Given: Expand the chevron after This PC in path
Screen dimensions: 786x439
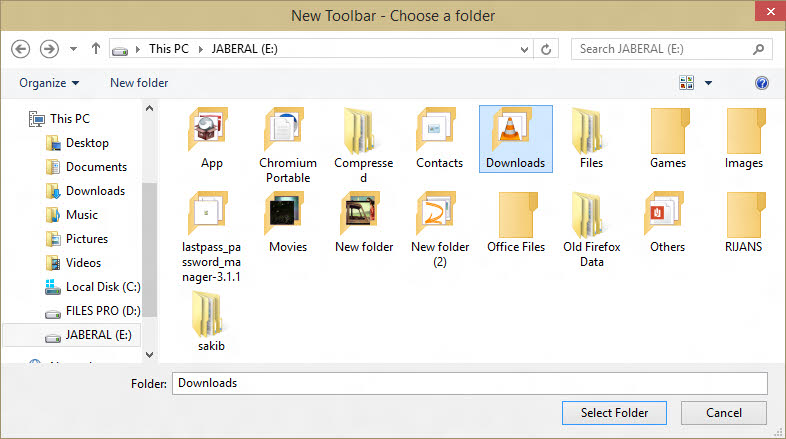Looking at the screenshot, I should [201, 49].
